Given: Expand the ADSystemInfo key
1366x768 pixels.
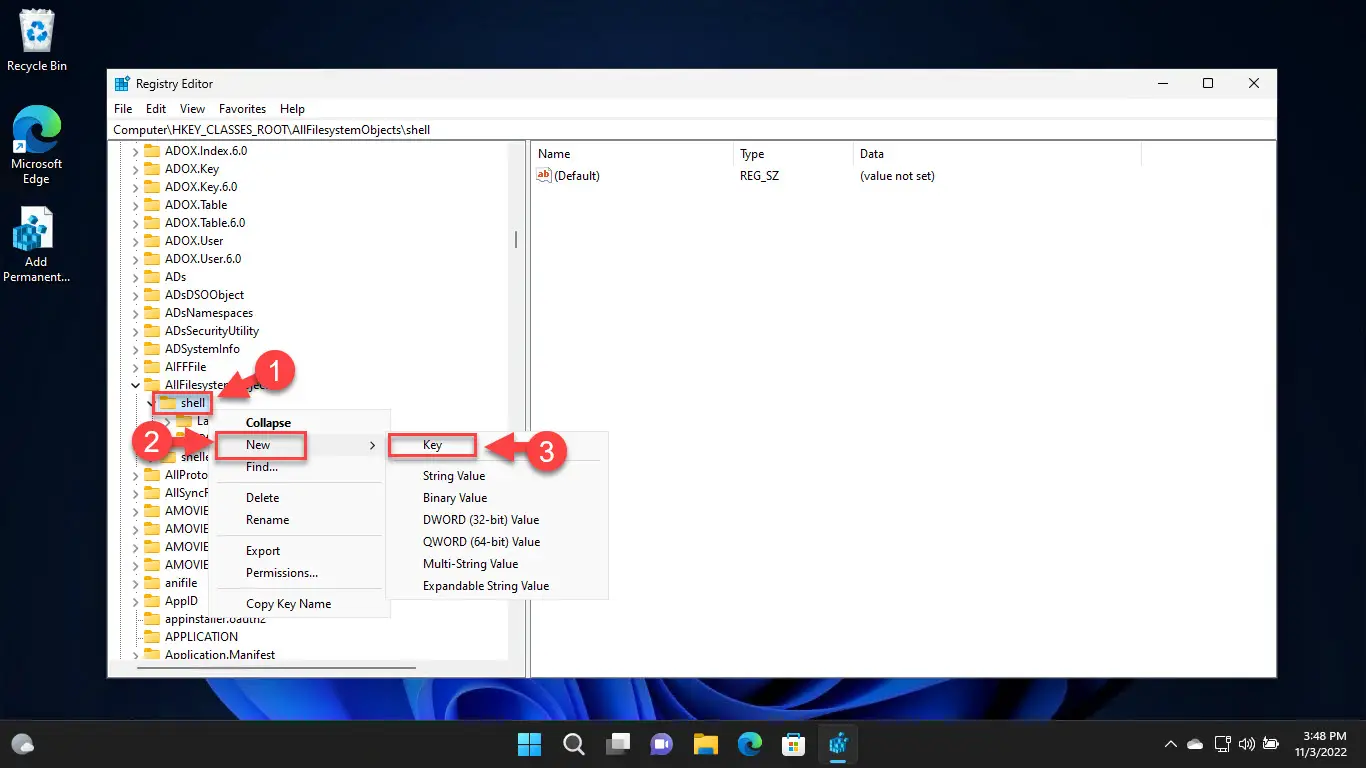Looking at the screenshot, I should 136,349.
